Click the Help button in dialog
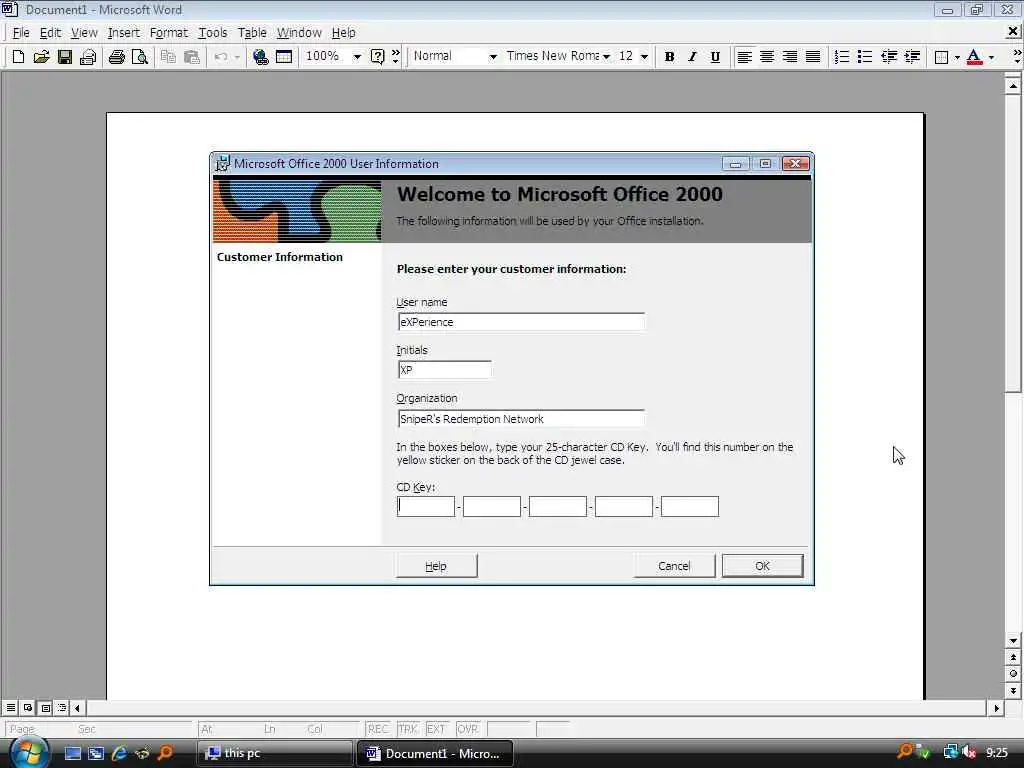 (436, 566)
